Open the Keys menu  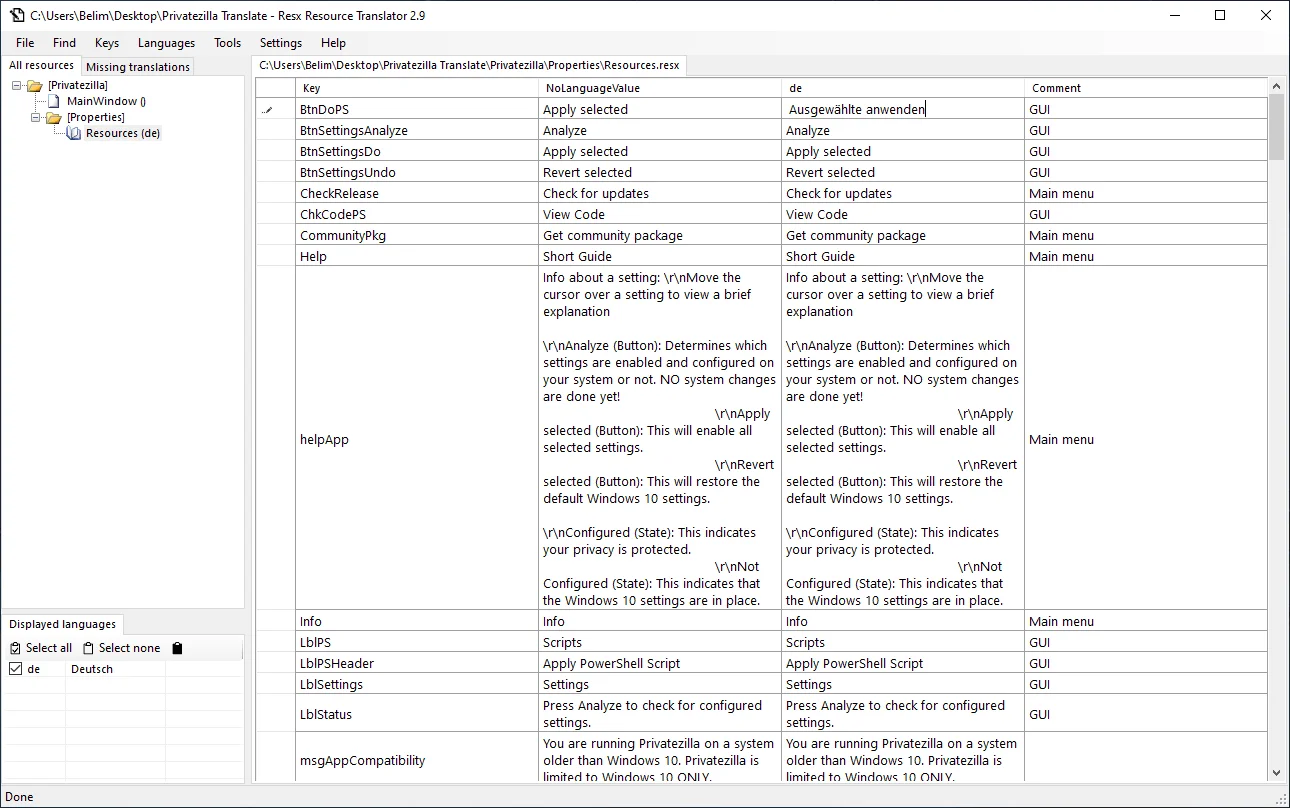click(x=107, y=43)
